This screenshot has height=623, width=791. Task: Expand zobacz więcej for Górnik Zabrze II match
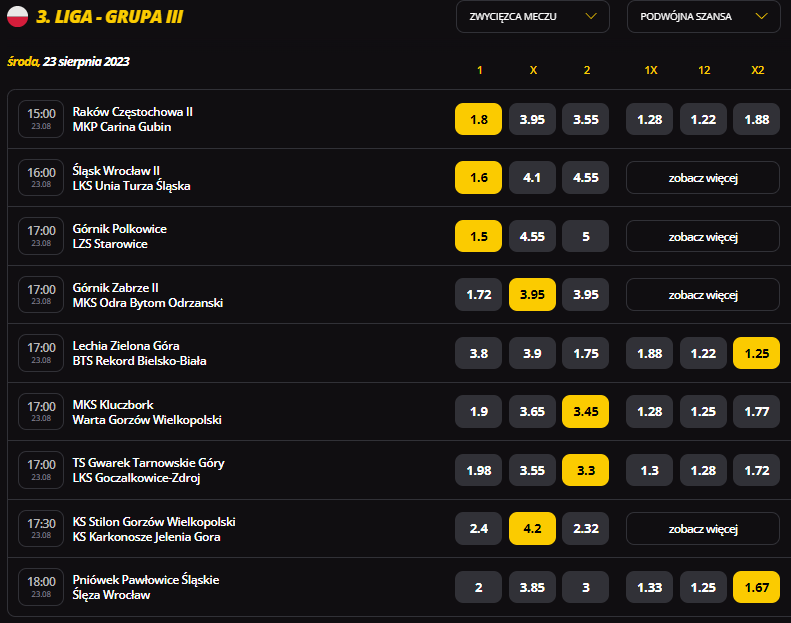(702, 294)
